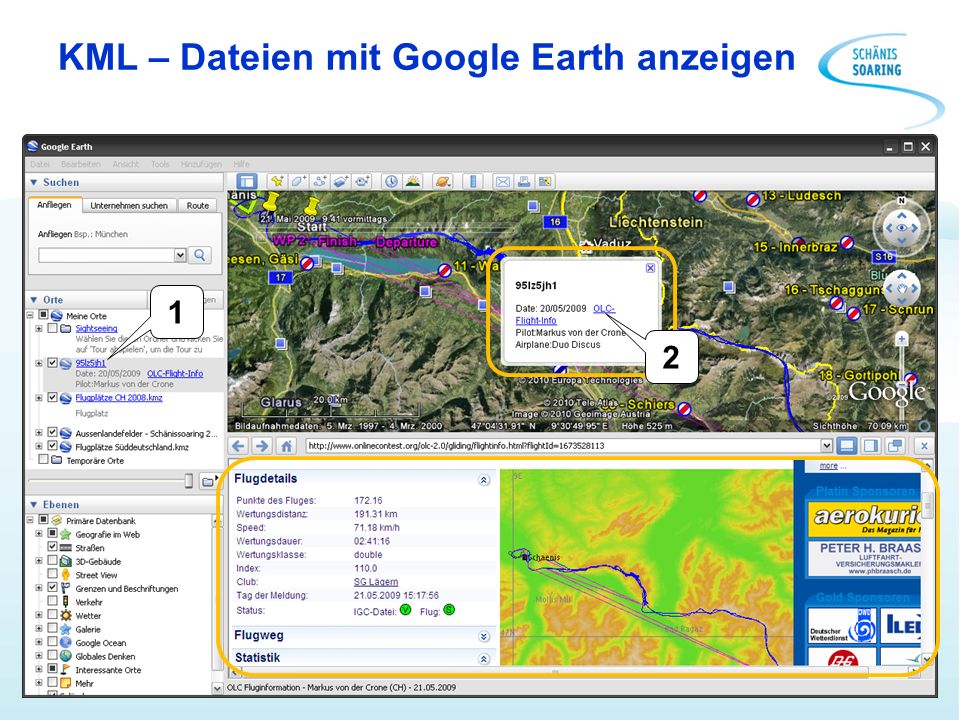
Task: Click the look-around compass control
Action: coord(901,228)
